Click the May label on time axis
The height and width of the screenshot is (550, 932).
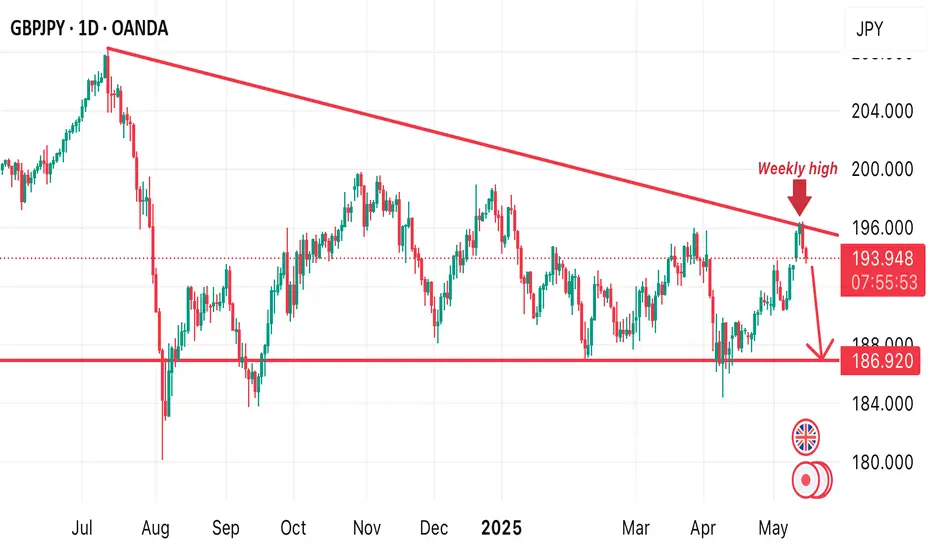773,528
